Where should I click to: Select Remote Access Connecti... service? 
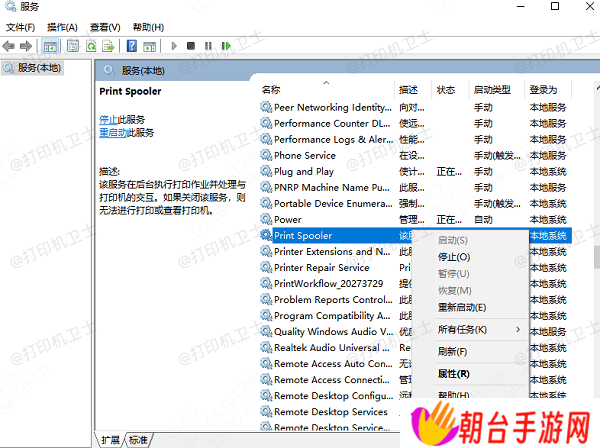click(x=331, y=380)
